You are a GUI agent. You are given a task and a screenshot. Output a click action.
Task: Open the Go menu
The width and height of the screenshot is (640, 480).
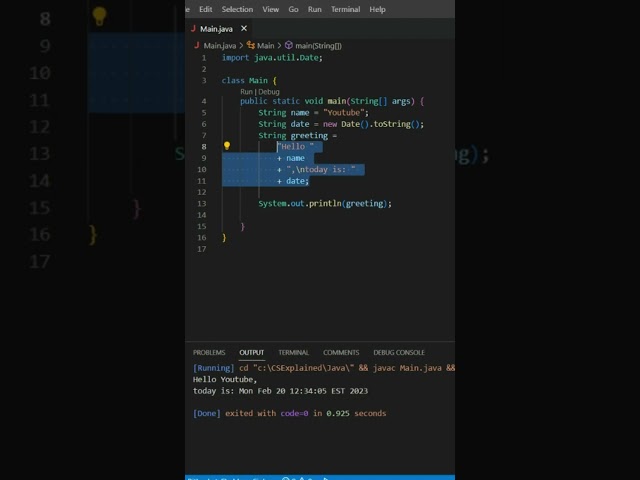click(x=293, y=9)
